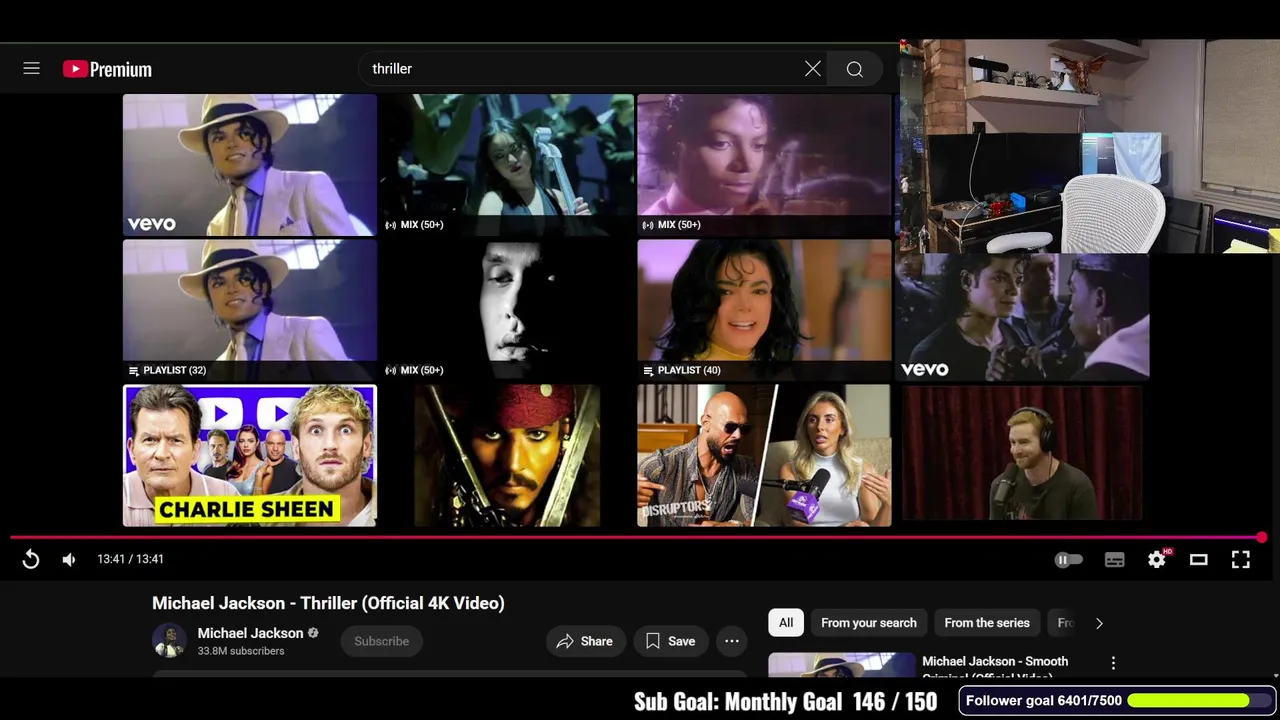Clear the search text with X

813,69
